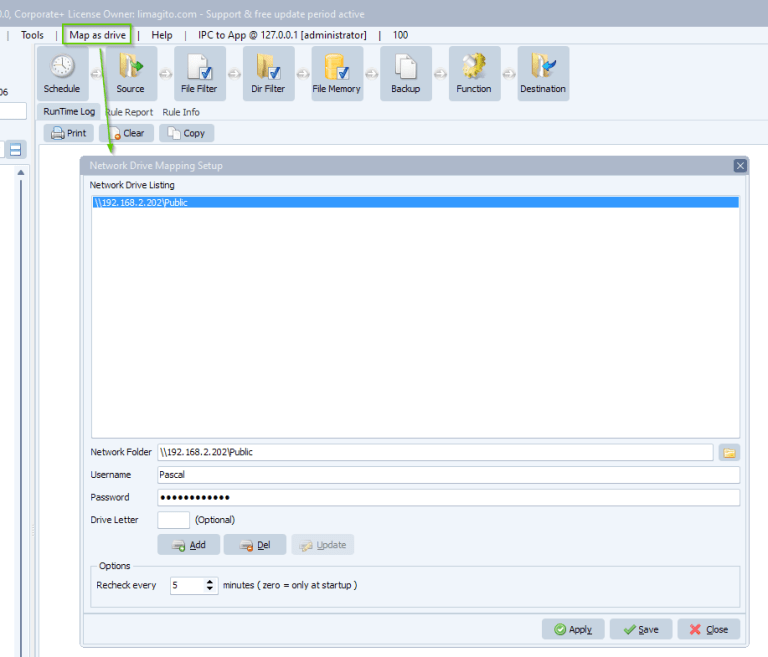The width and height of the screenshot is (768, 657).
Task: Click IPC to App menu item
Action: click(x=282, y=35)
